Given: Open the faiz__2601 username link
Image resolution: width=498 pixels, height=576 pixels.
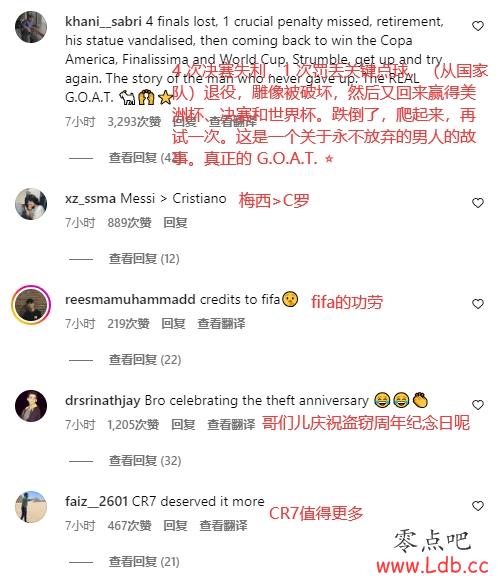Looking at the screenshot, I should tap(97, 501).
